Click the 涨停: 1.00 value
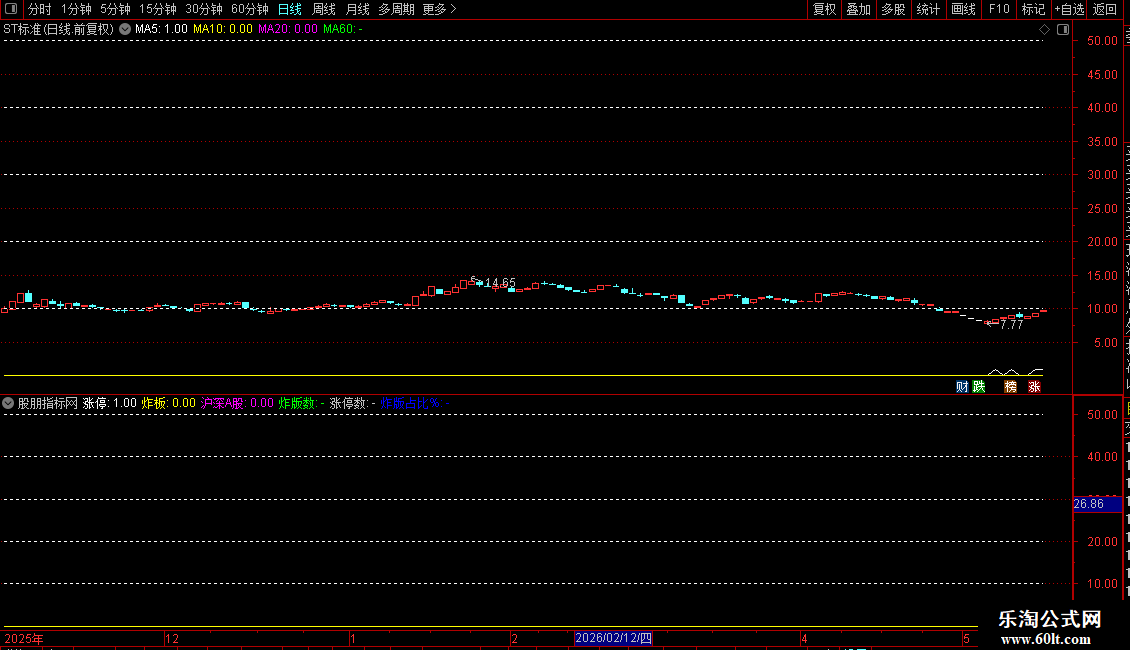 (110, 403)
